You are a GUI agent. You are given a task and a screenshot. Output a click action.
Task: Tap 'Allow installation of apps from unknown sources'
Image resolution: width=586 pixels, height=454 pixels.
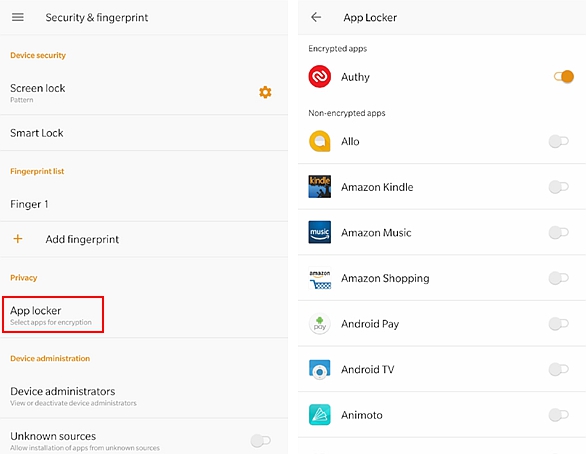tap(85, 448)
